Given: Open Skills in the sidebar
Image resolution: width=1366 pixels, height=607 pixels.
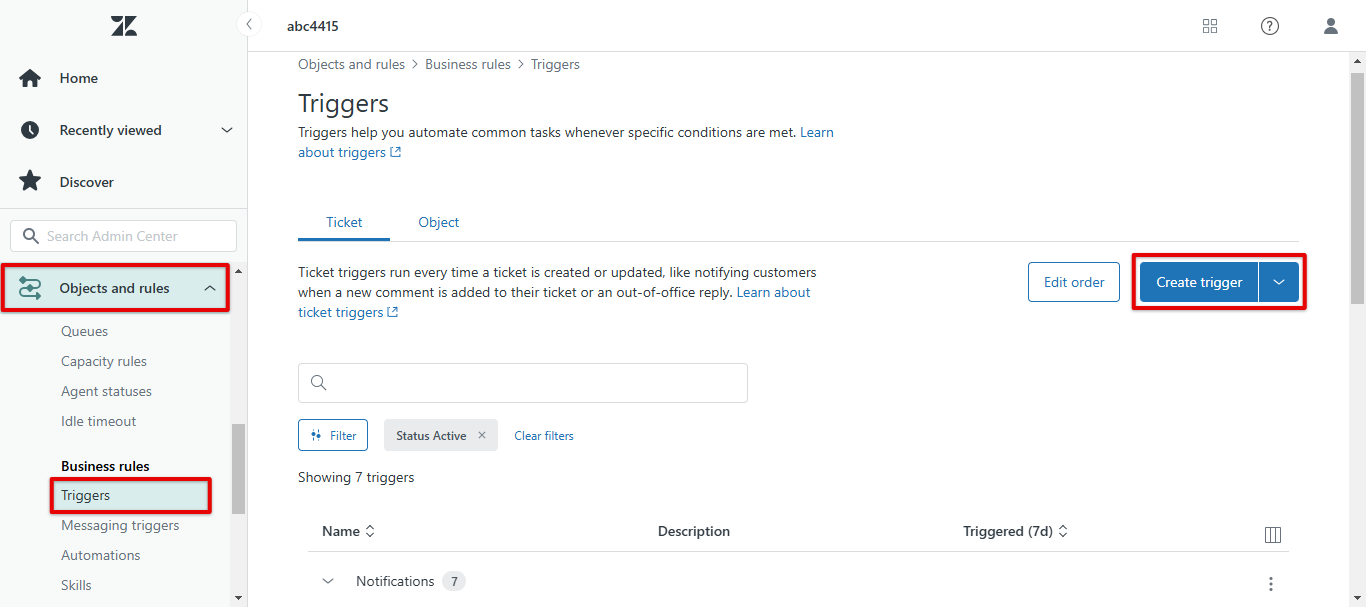Looking at the screenshot, I should pos(76,585).
